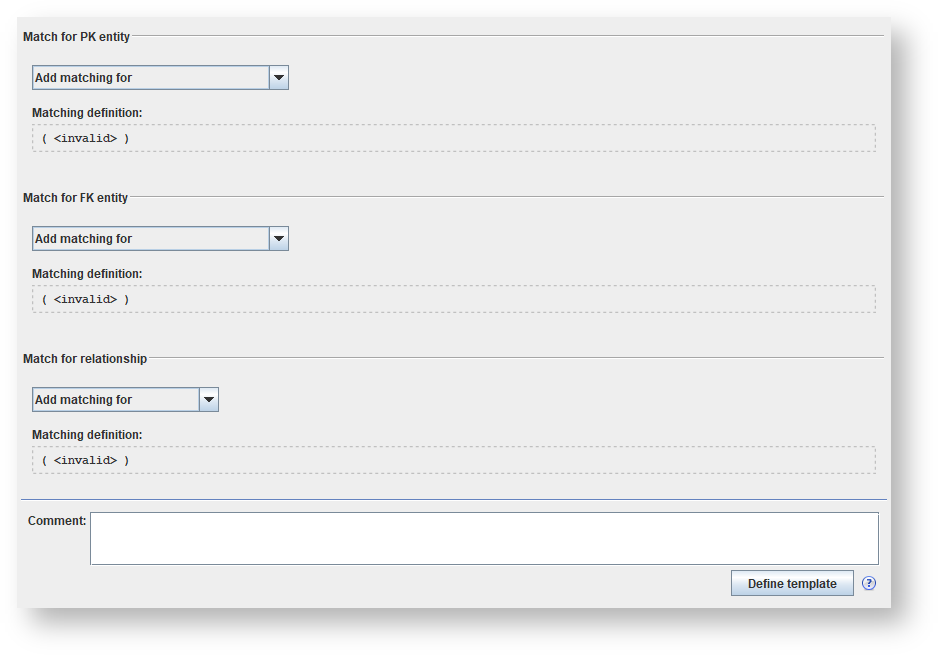Click the separator line above the Comment field
Viewport: 939px width, 656px height.
coord(453,499)
